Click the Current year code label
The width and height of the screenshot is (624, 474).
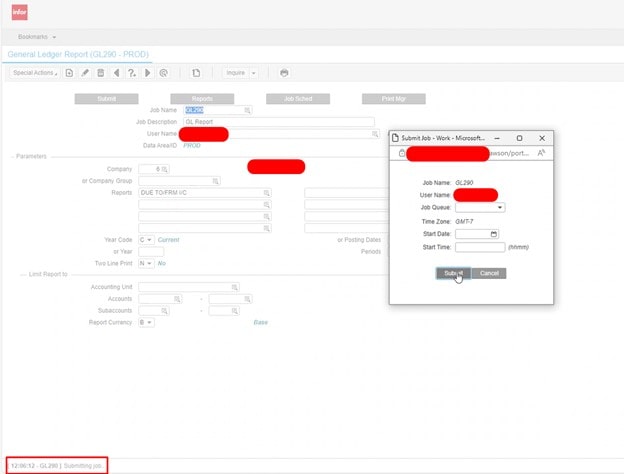[x=169, y=240]
